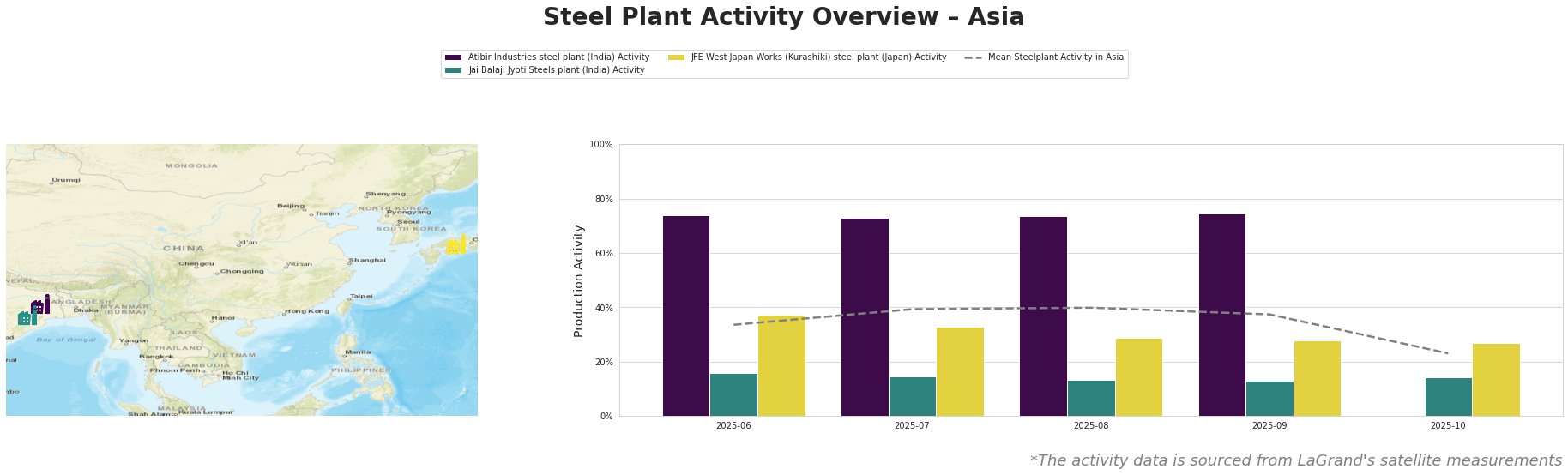Click the 2025-10 x-axis label
This screenshot has height=475, width=1568.
pyautogui.click(x=1447, y=425)
